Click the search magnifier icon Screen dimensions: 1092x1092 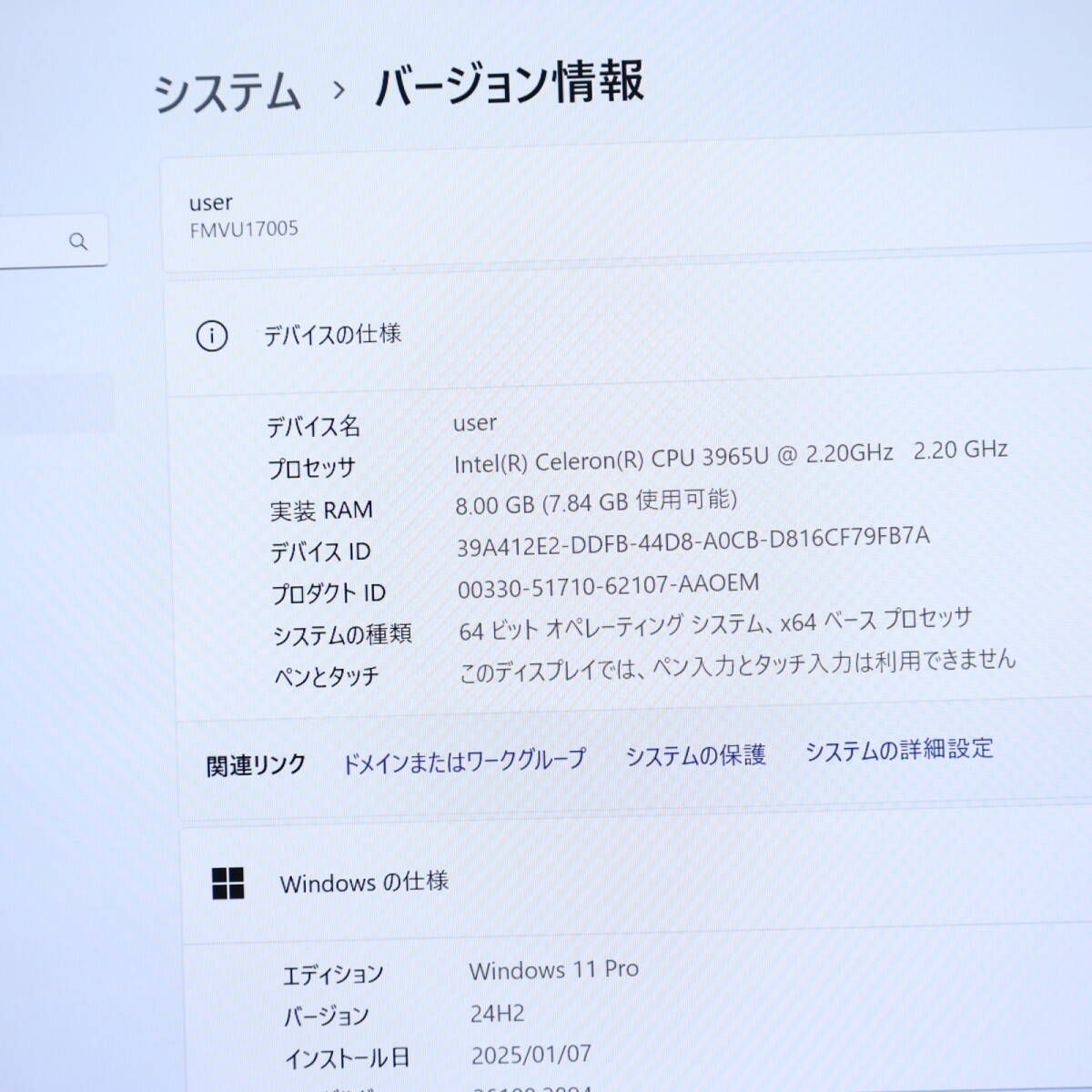78,241
